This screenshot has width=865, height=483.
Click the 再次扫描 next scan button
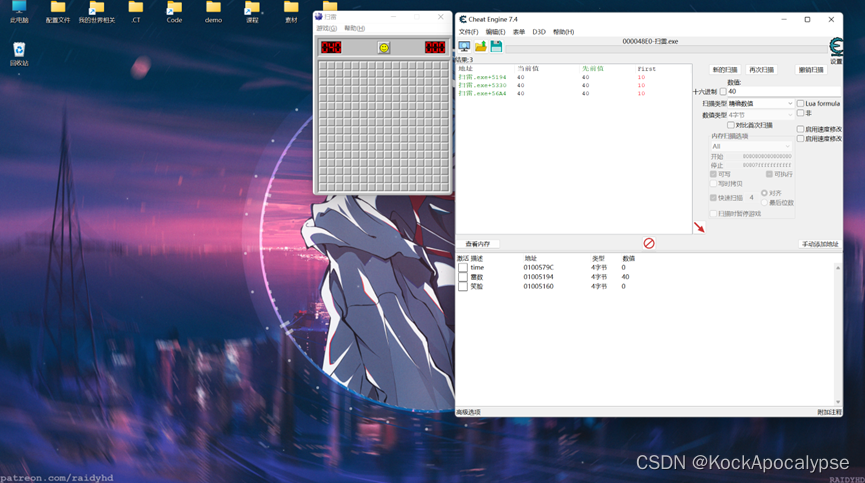761,70
